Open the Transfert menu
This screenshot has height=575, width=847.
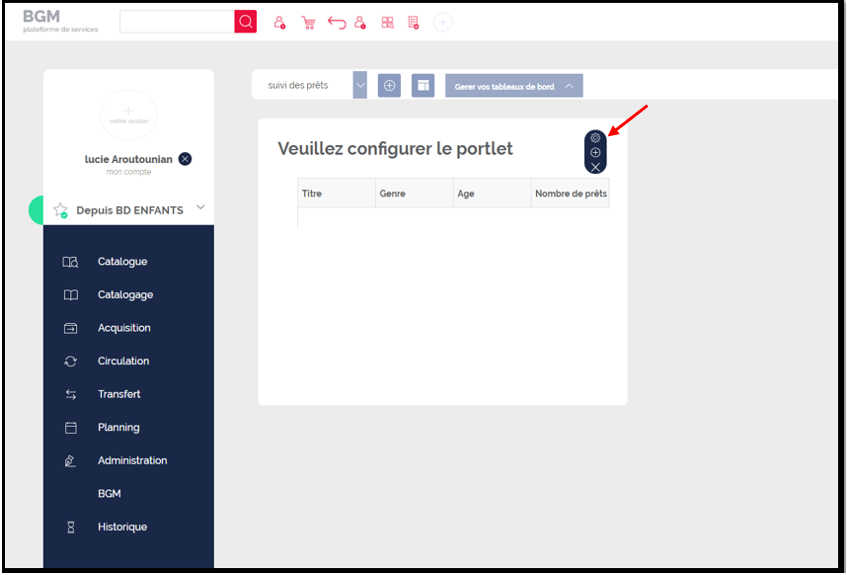point(119,395)
